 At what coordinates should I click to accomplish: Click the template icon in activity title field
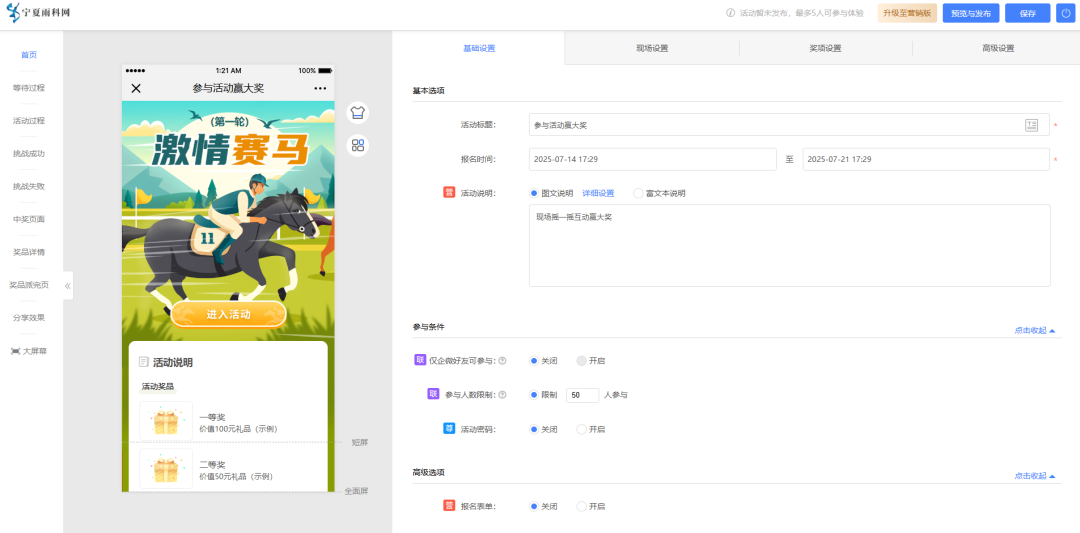click(1031, 125)
